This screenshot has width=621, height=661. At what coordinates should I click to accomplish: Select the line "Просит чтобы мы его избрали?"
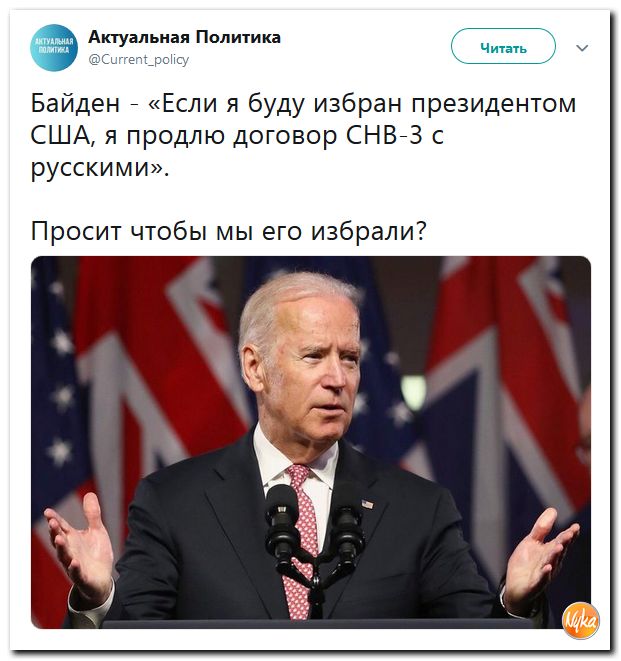click(x=229, y=231)
